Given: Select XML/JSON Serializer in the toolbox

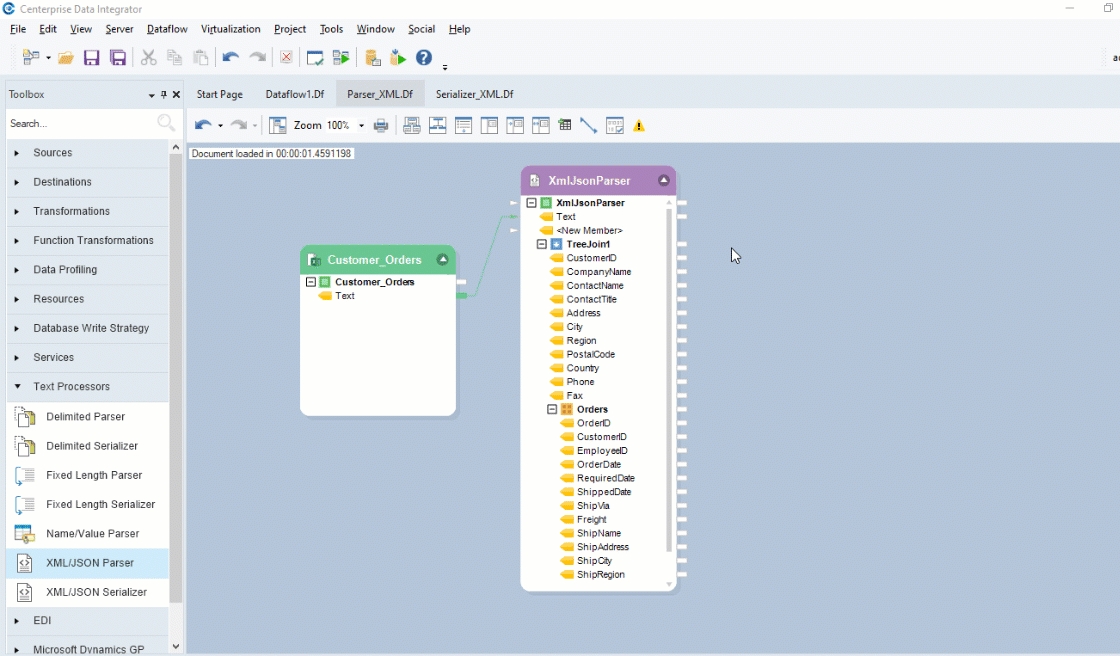Looking at the screenshot, I should (96, 592).
